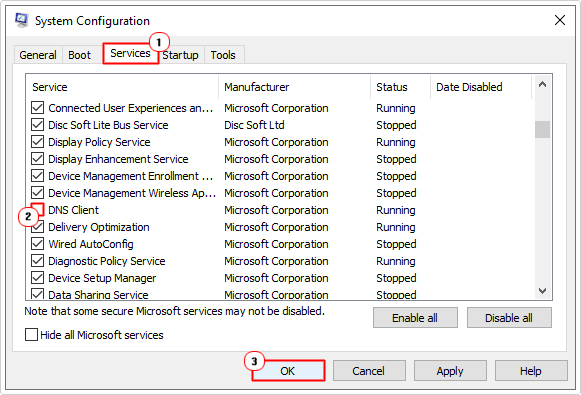Toggle the DNS Client checkbox
Viewport: 581px width, 395px height.
[x=37, y=210]
